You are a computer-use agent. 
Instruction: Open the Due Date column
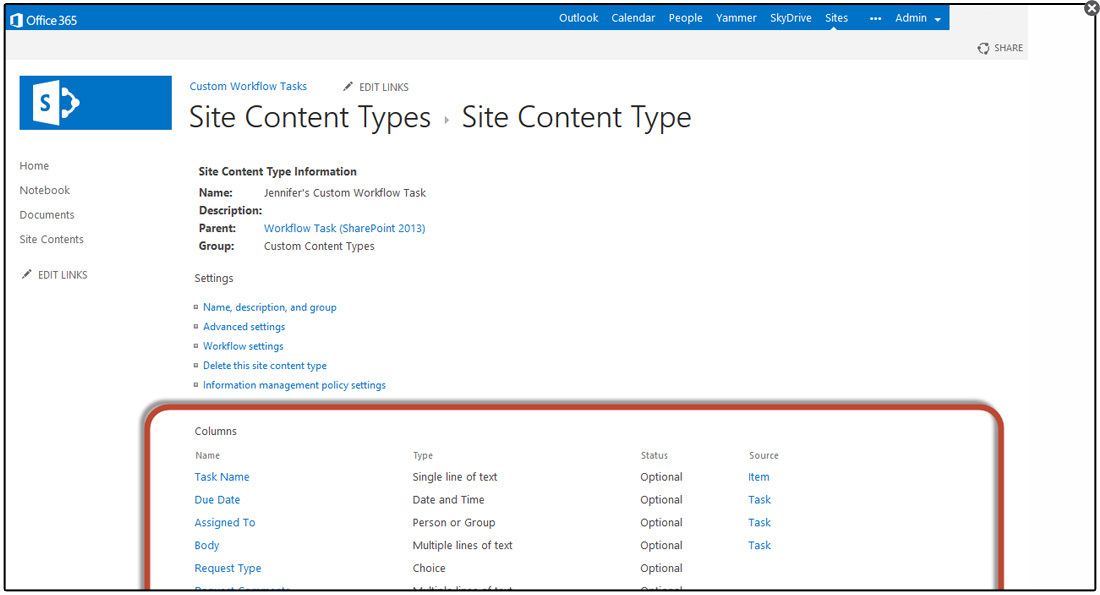click(x=217, y=500)
